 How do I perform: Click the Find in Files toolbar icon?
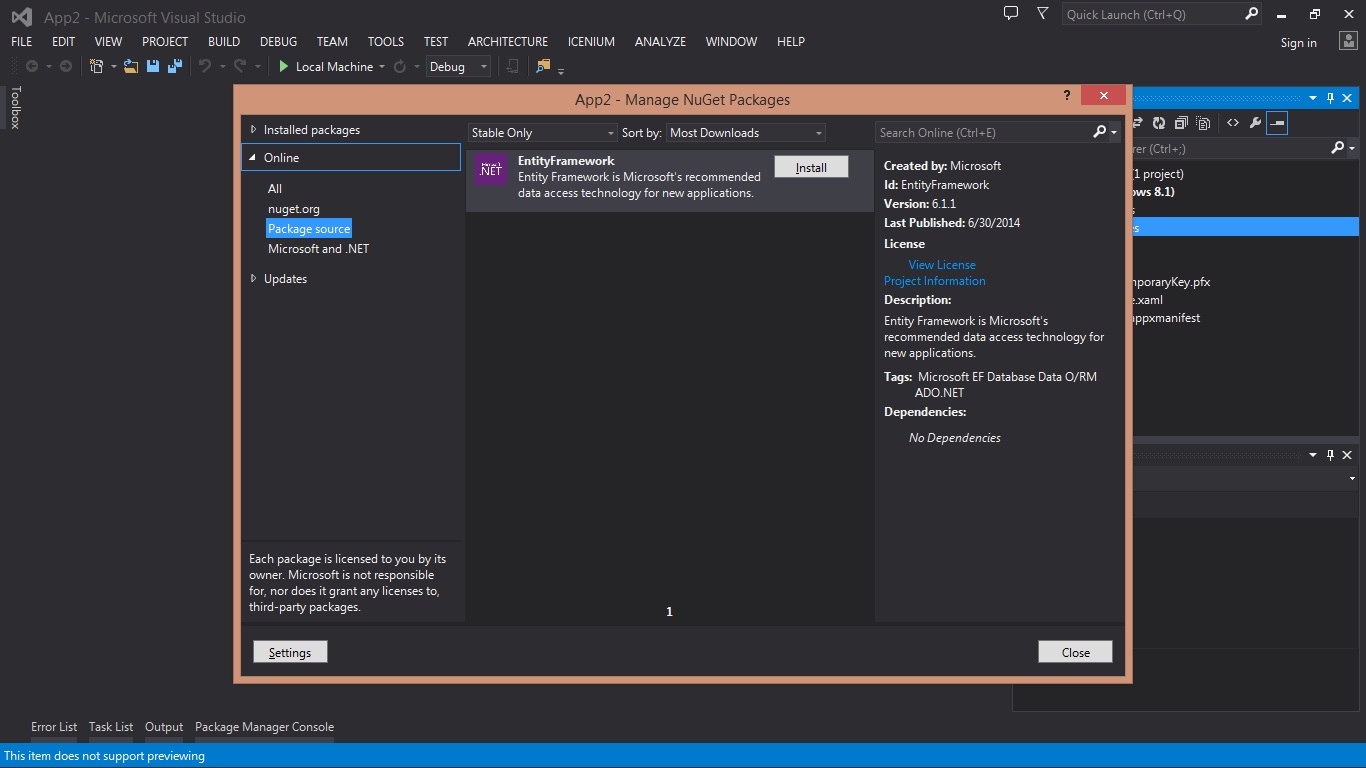543,67
